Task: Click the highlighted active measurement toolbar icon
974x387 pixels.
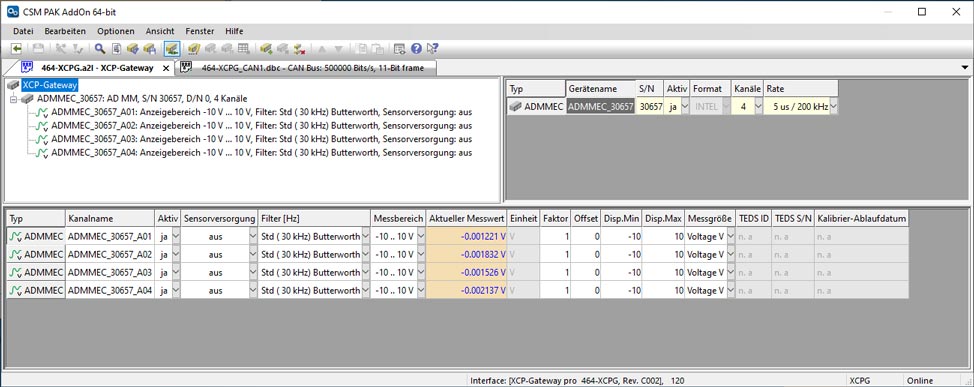Action: [172, 48]
